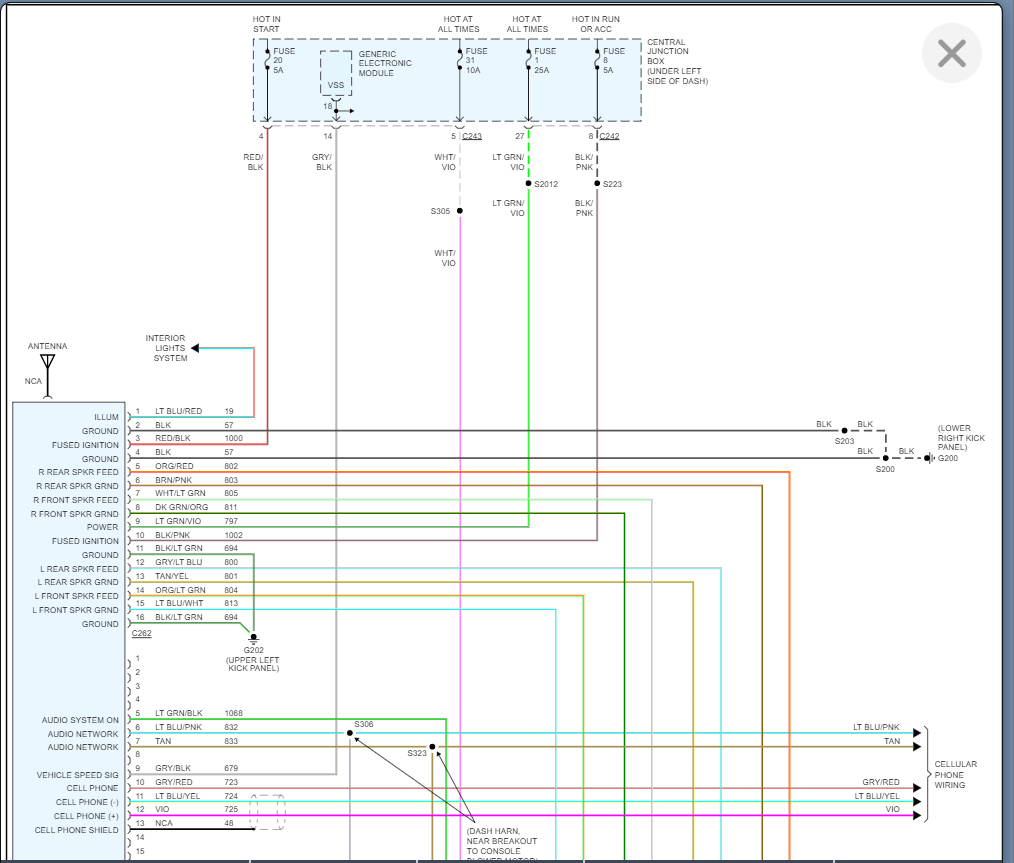Click circuit number '1068'
The image size is (1014, 863).
tap(233, 713)
